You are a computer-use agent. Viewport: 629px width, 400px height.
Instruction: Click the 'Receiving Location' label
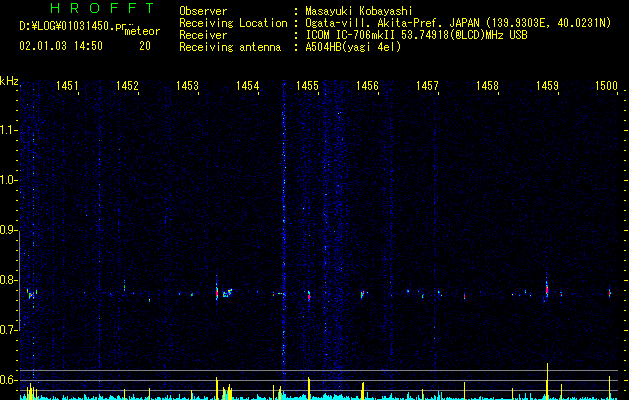click(x=233, y=23)
